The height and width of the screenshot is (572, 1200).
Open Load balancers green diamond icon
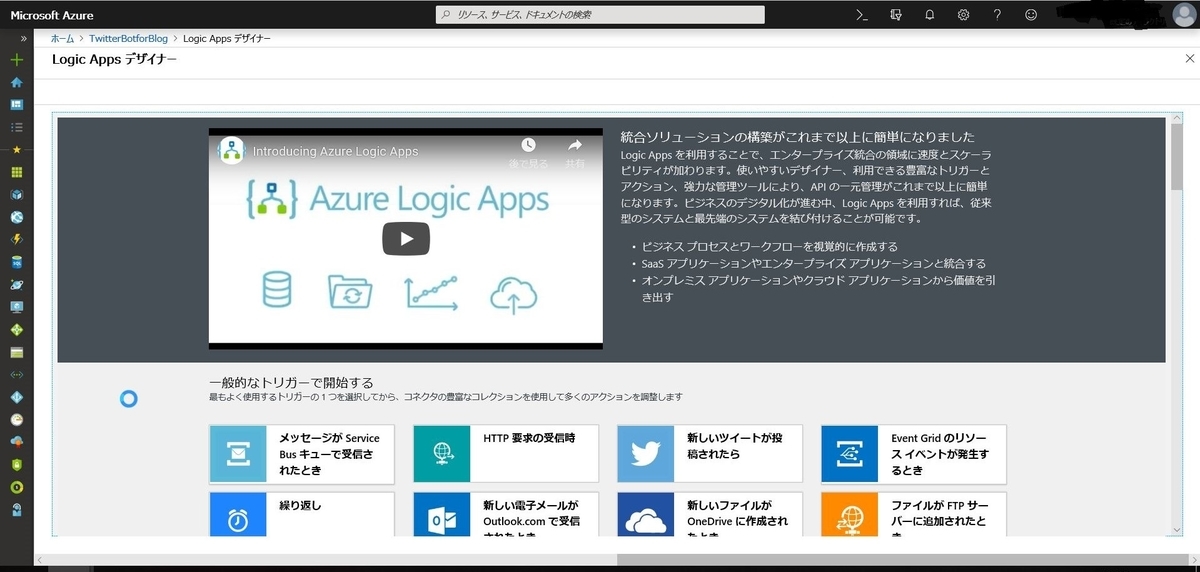pos(16,329)
